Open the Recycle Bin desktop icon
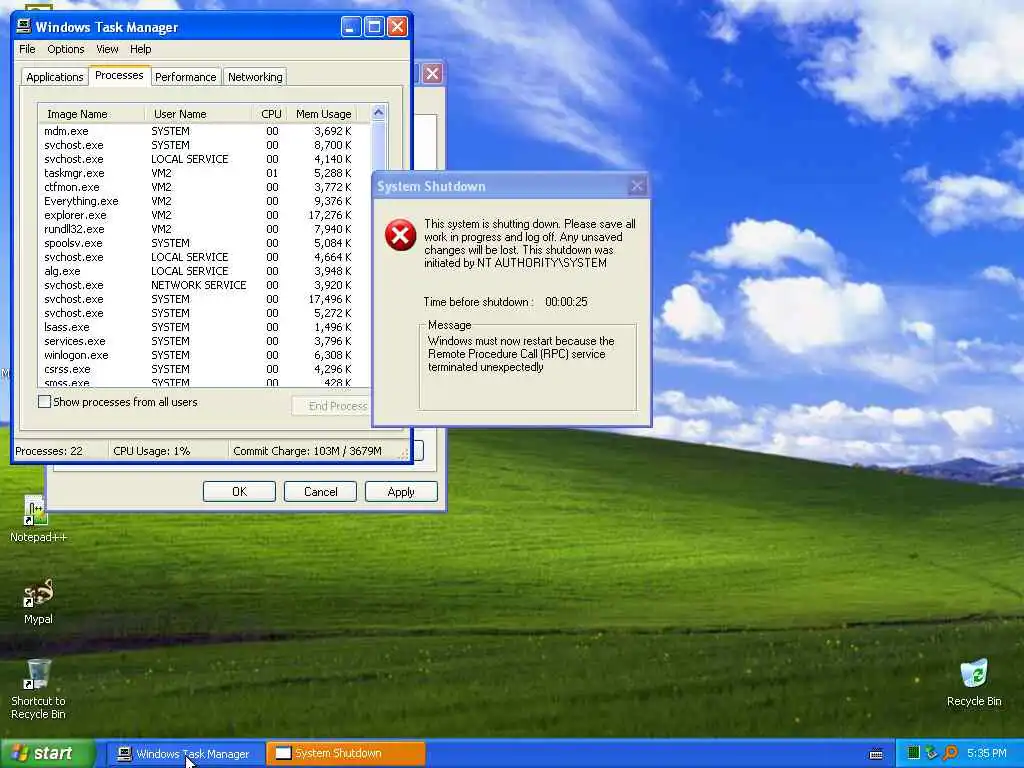1024x768 pixels. (974, 682)
